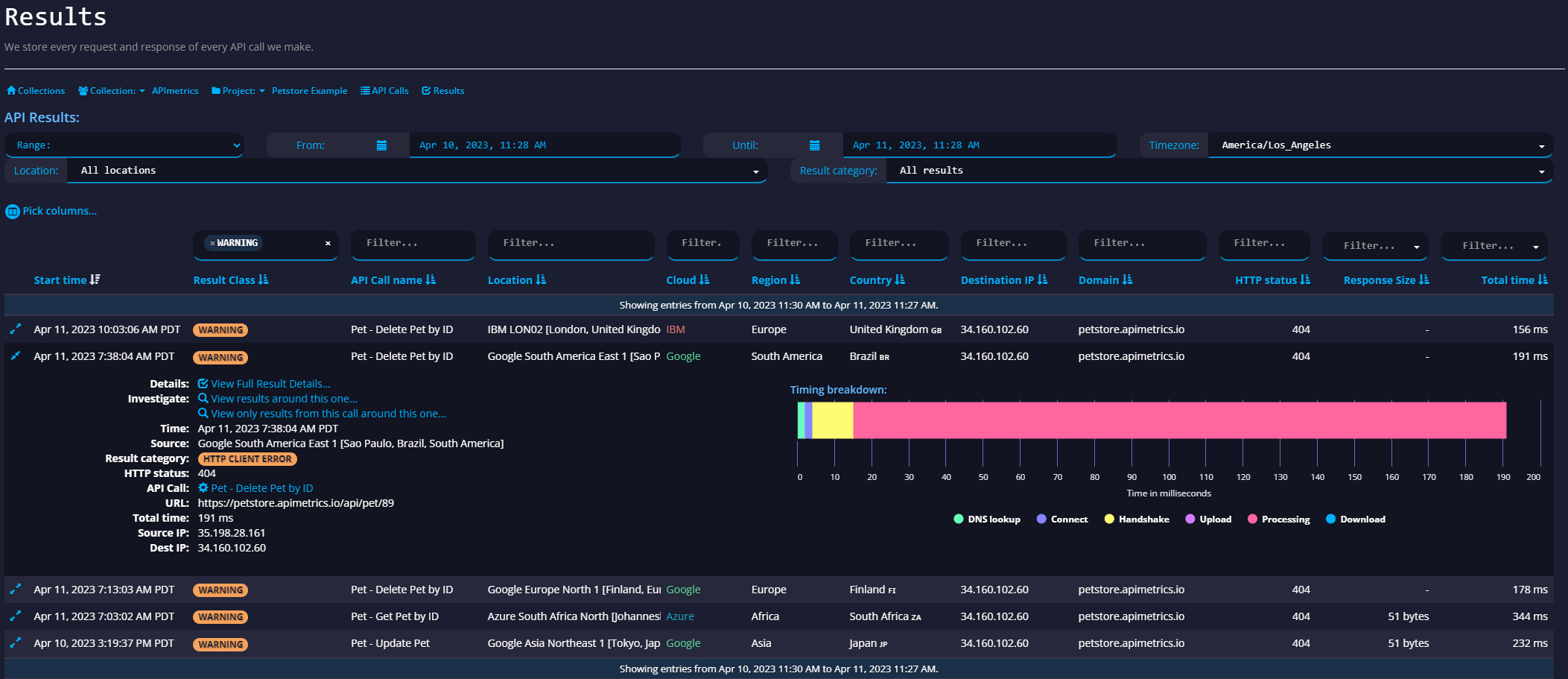
Task: Remove the WARNING filter tag
Action: pyautogui.click(x=212, y=243)
